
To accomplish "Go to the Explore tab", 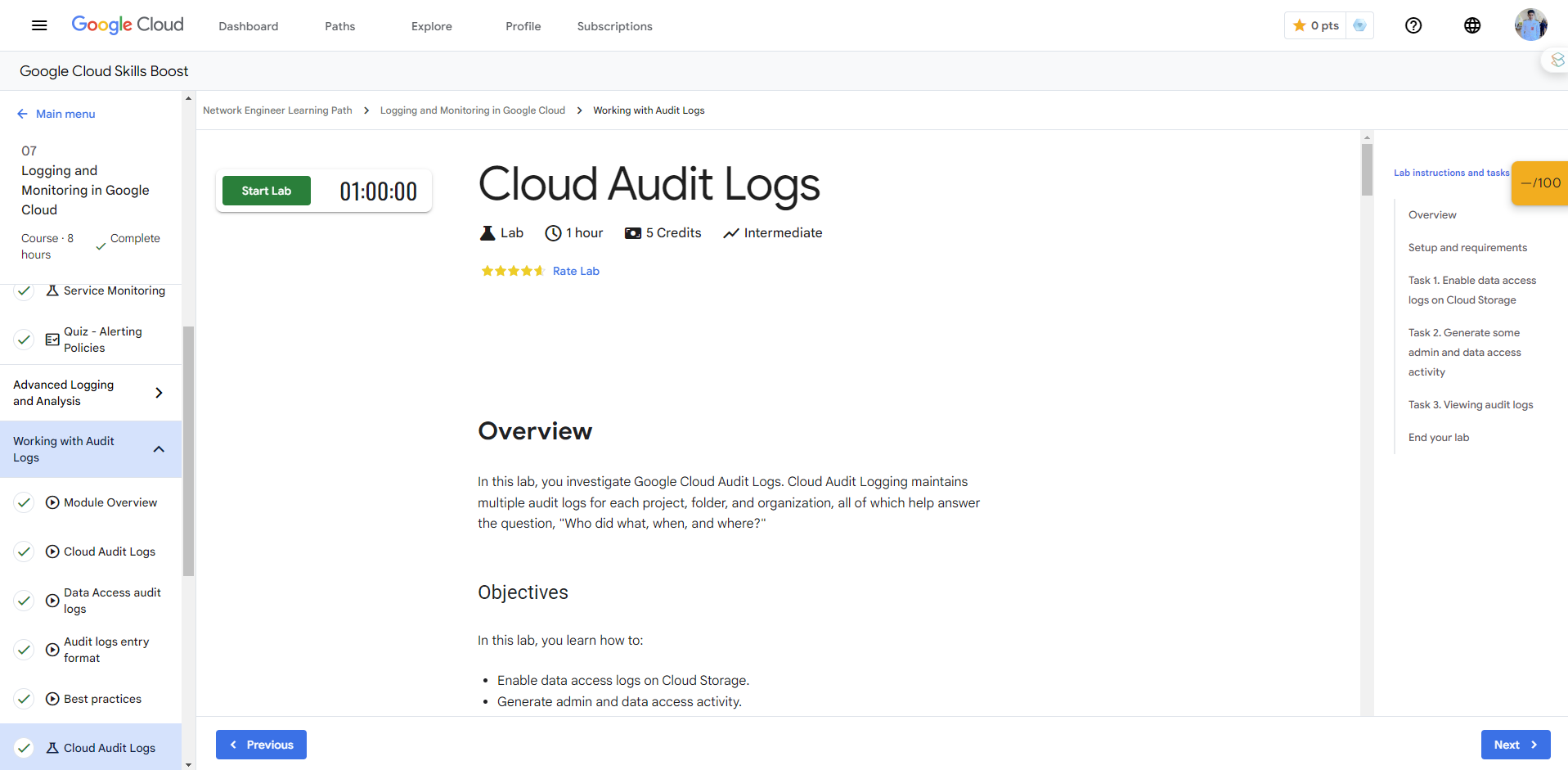I will click(x=431, y=26).
